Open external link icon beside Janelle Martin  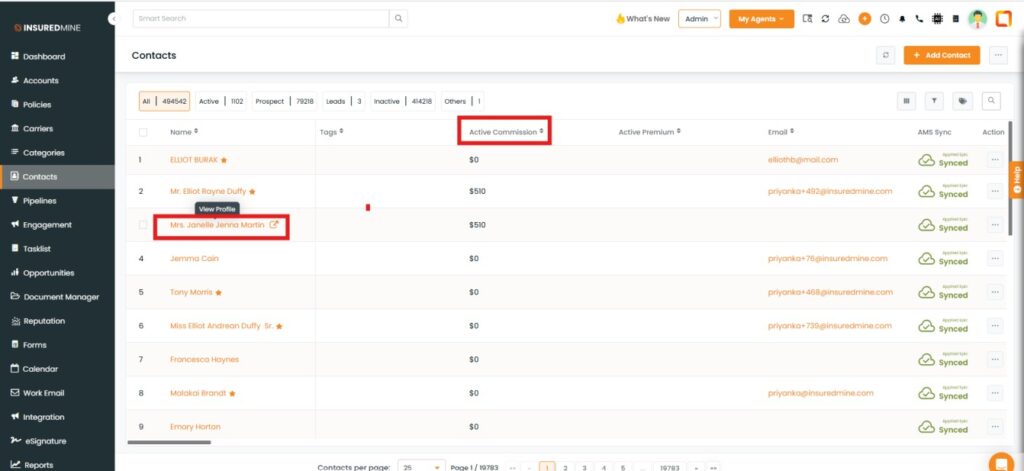coord(275,225)
